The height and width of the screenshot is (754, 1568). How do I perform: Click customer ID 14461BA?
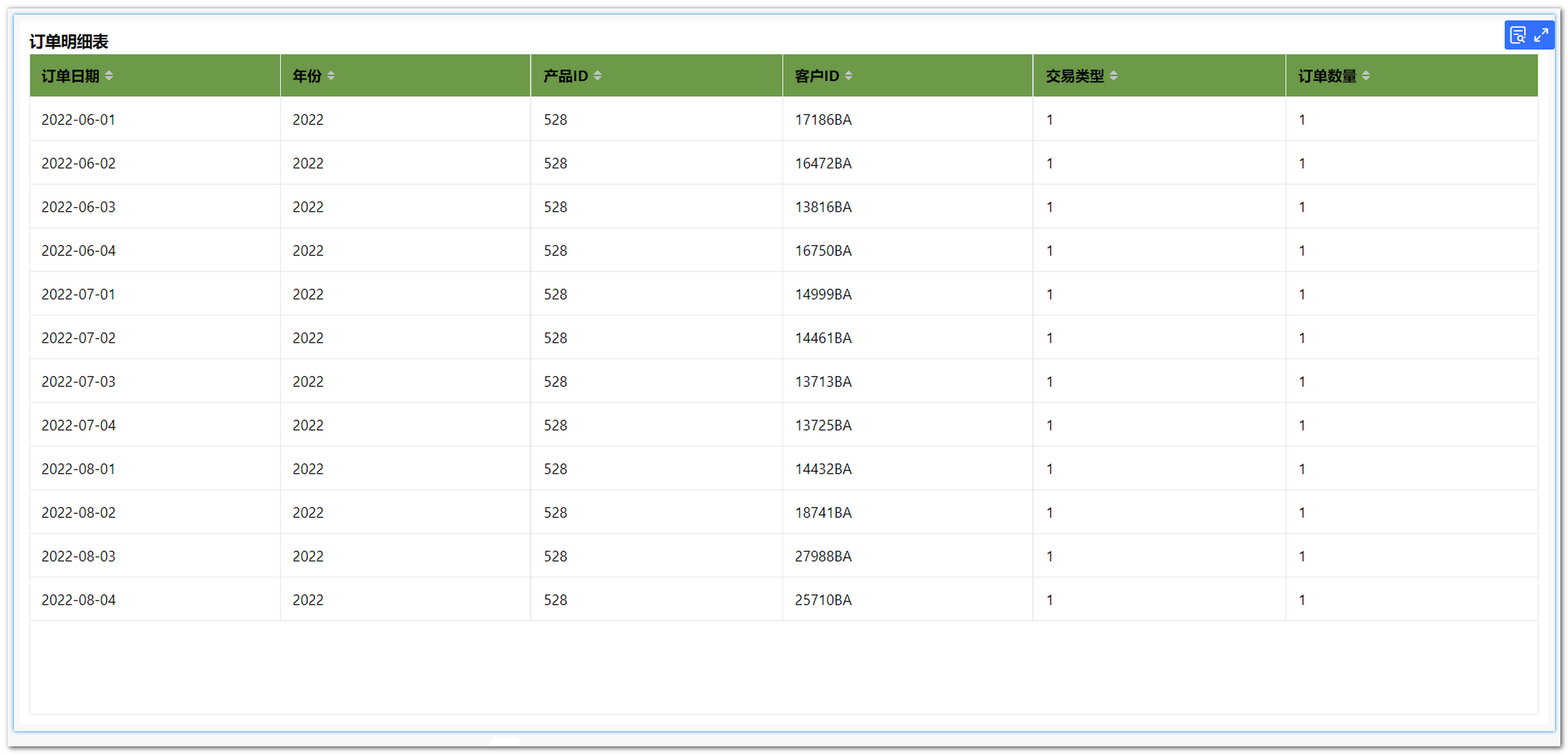click(823, 338)
